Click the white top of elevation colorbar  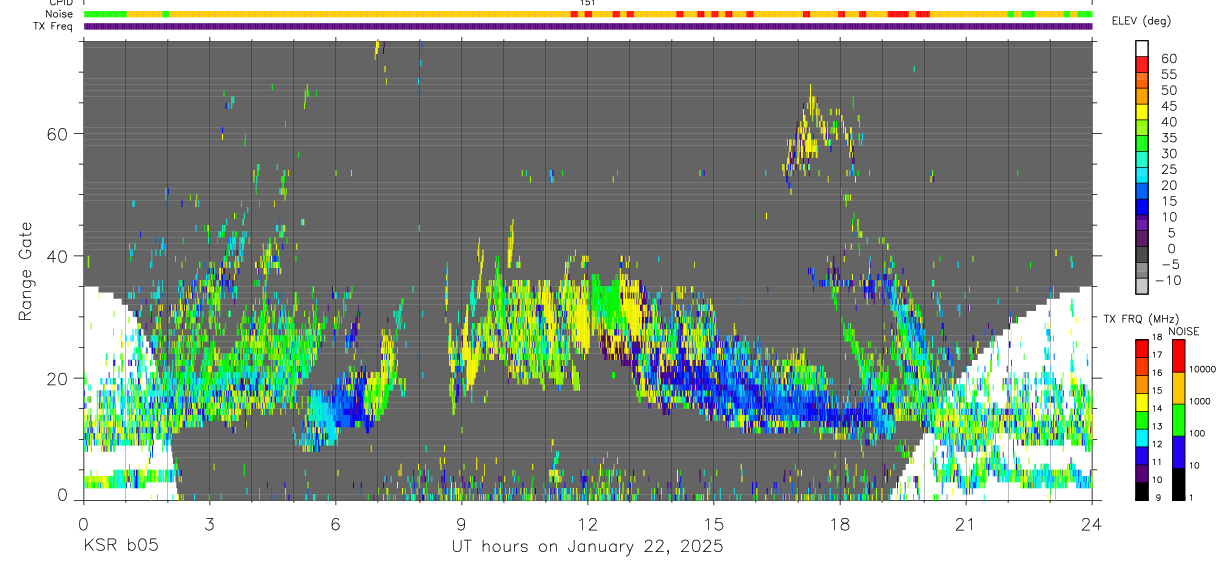(1141, 48)
